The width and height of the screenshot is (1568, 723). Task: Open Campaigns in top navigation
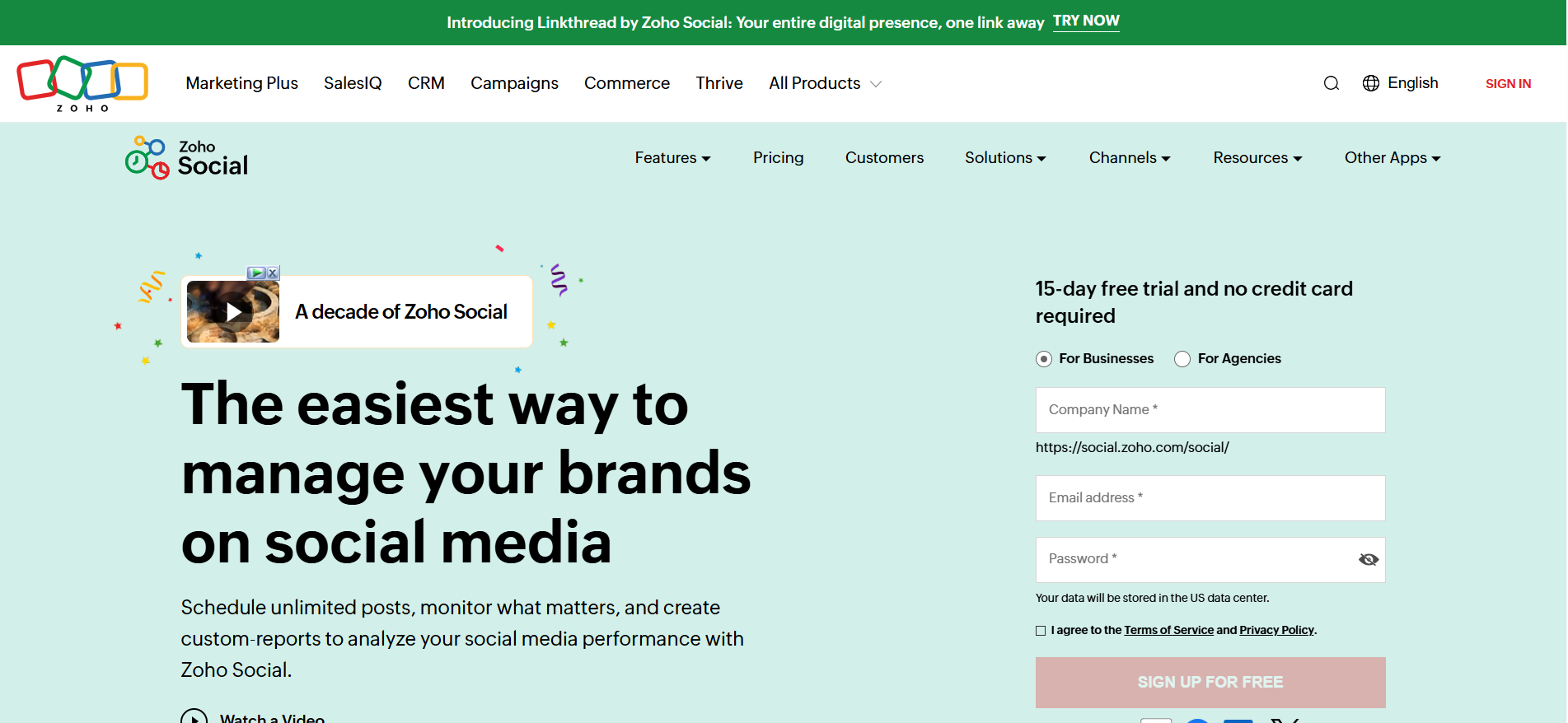(x=514, y=83)
